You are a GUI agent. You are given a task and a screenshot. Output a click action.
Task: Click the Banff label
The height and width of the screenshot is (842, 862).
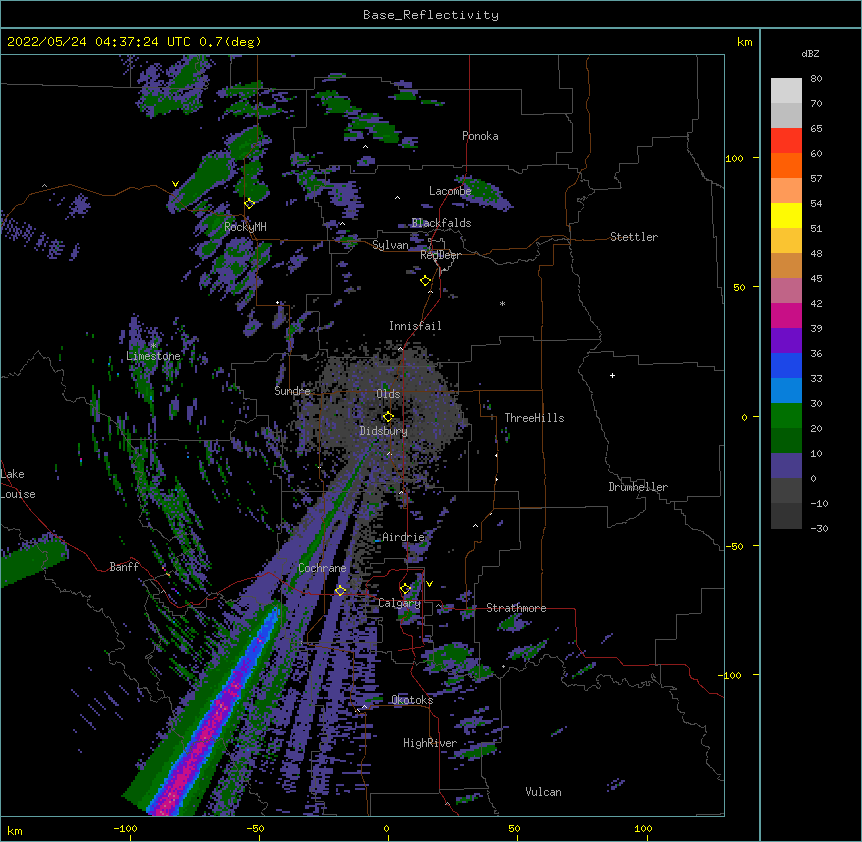(x=124, y=567)
